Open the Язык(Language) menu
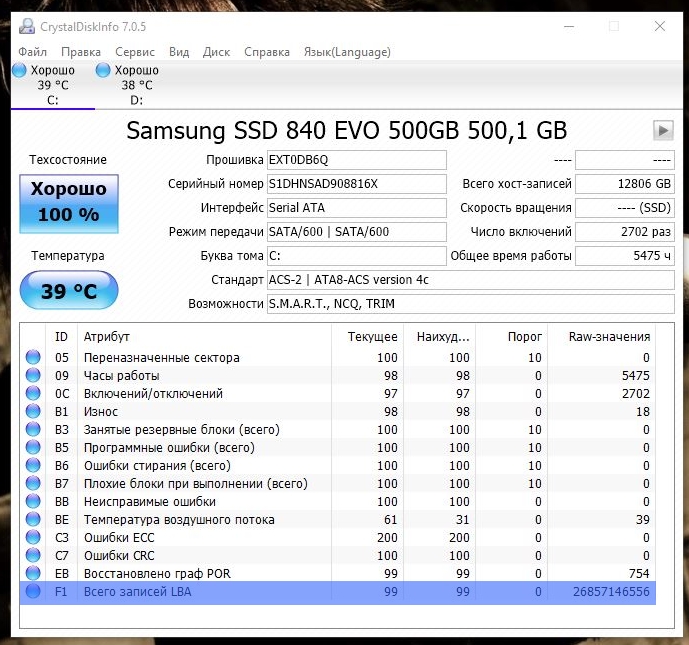The width and height of the screenshot is (689, 645). point(347,52)
